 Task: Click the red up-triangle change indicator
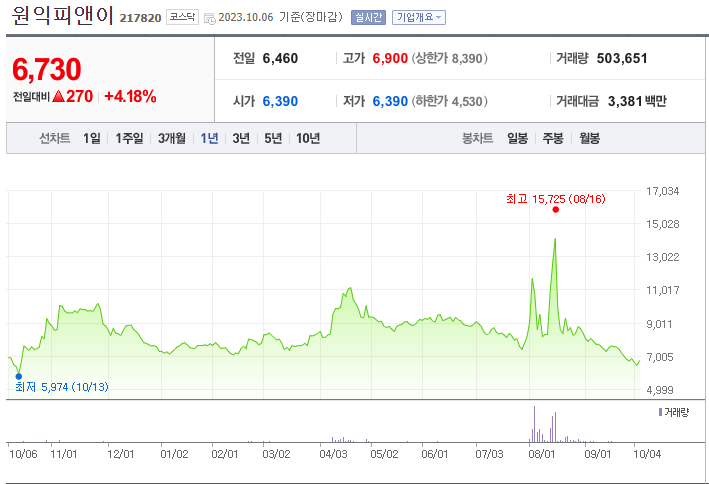pos(59,96)
